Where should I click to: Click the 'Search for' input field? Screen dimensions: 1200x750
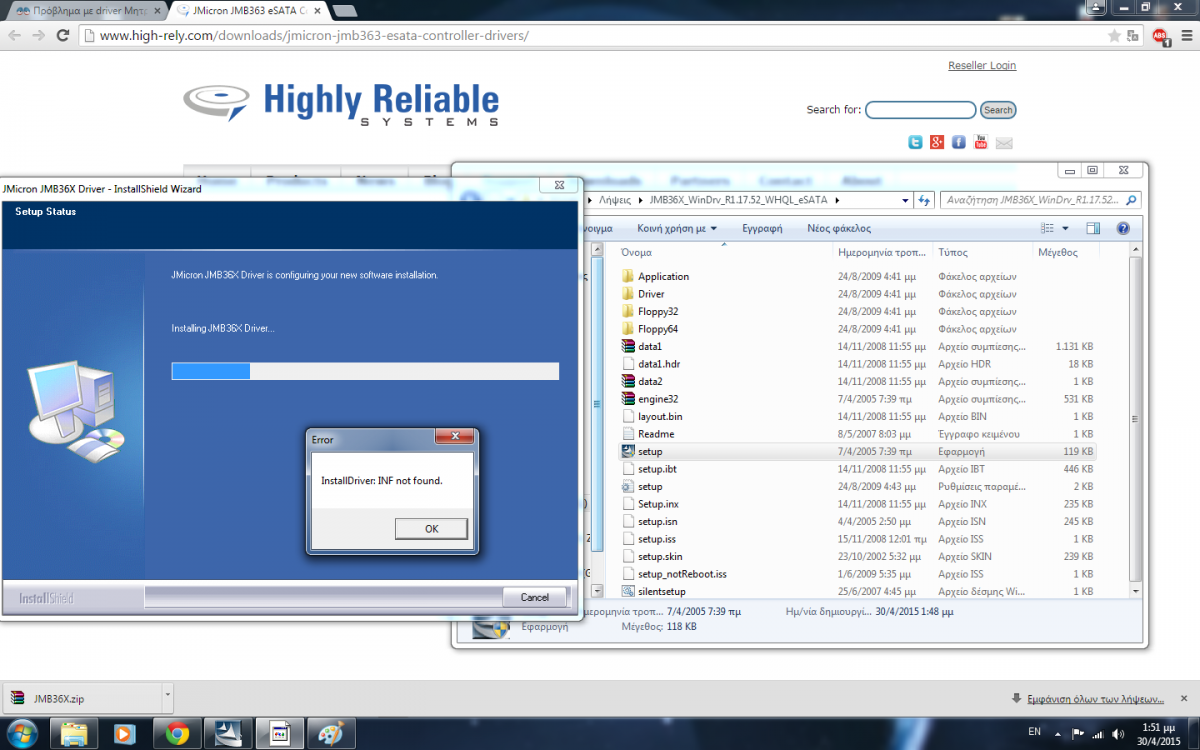(x=920, y=110)
